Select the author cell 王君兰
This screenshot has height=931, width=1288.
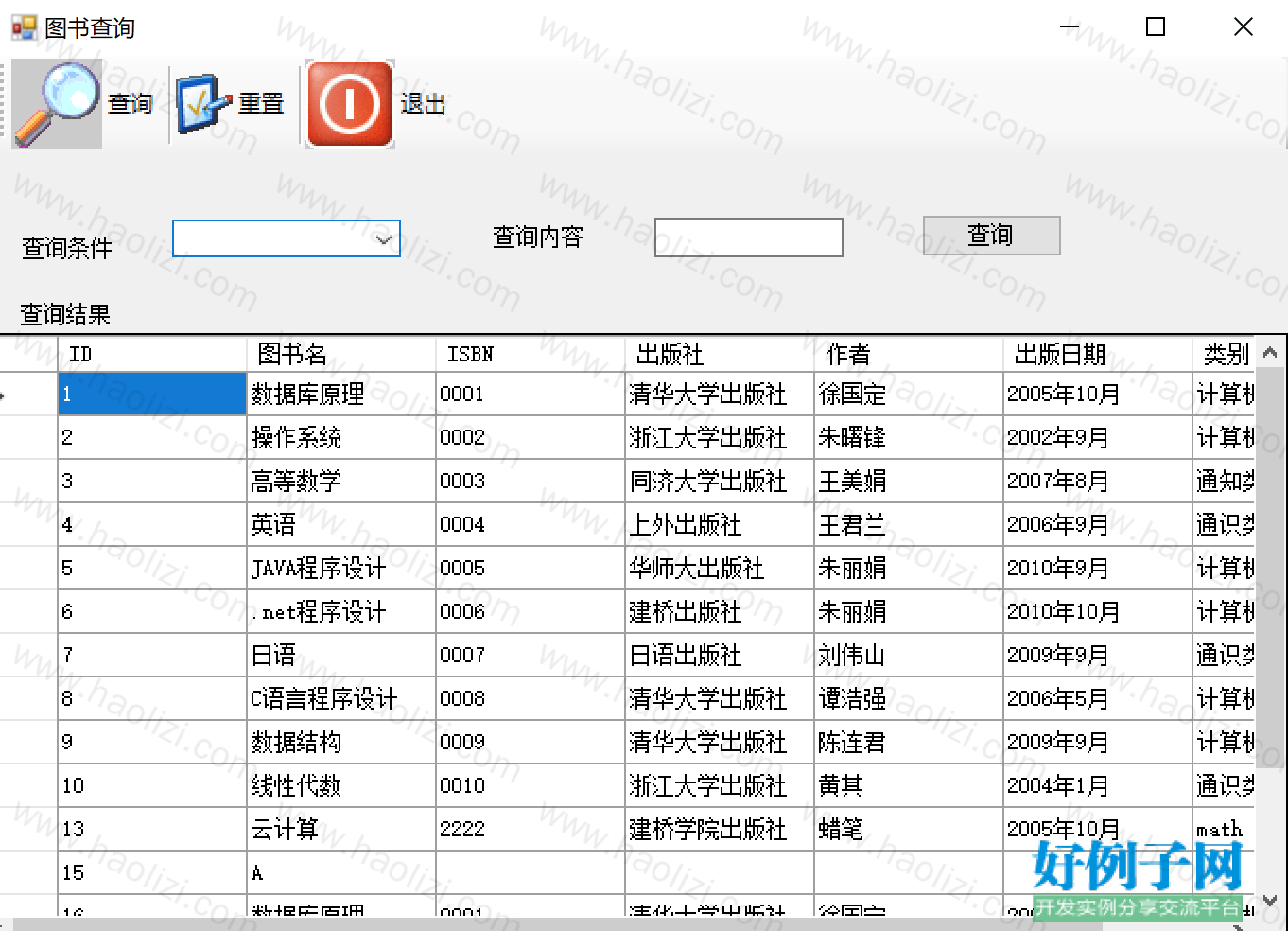pyautogui.click(x=909, y=524)
